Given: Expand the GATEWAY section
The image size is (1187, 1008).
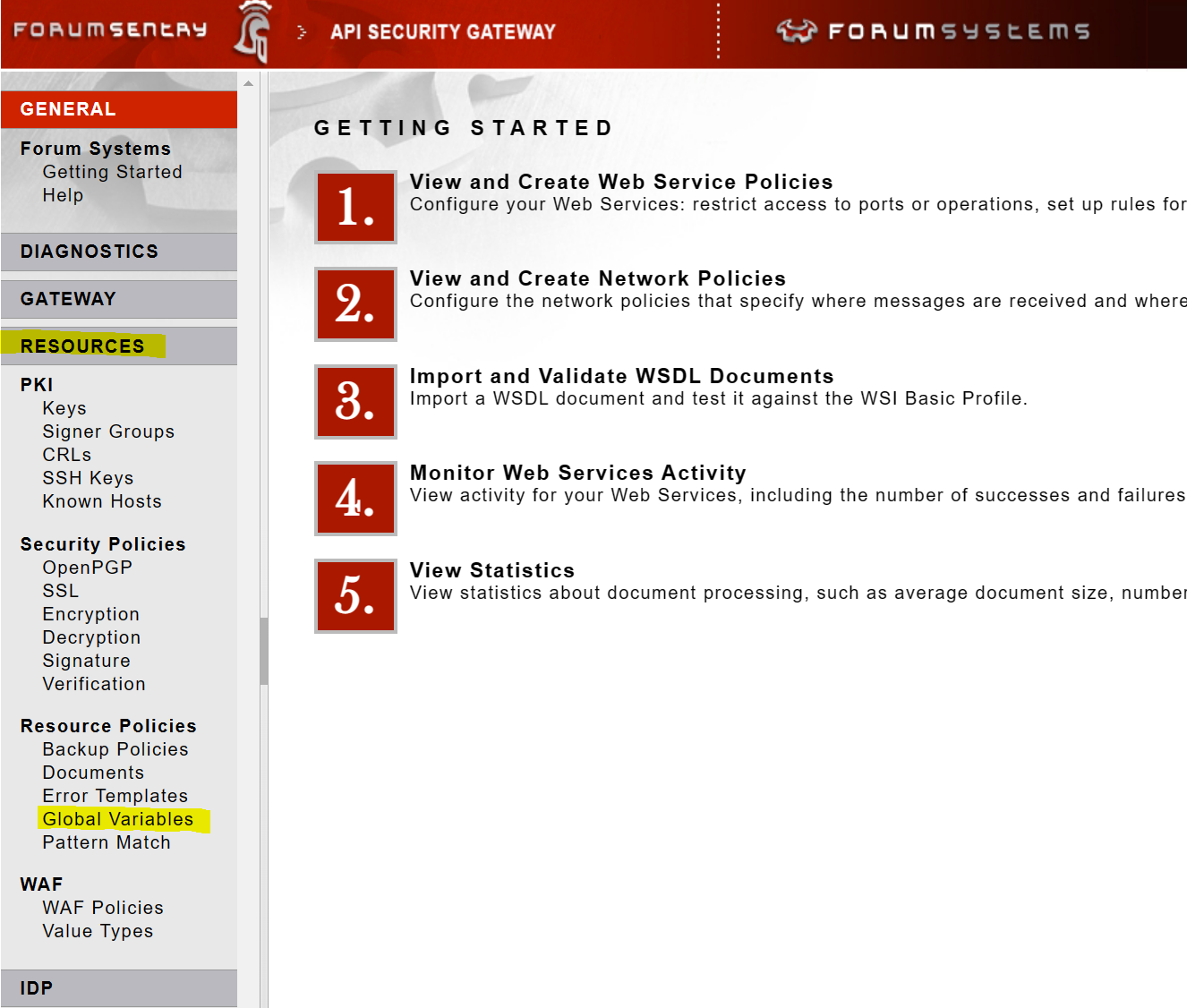Looking at the screenshot, I should 119,299.
